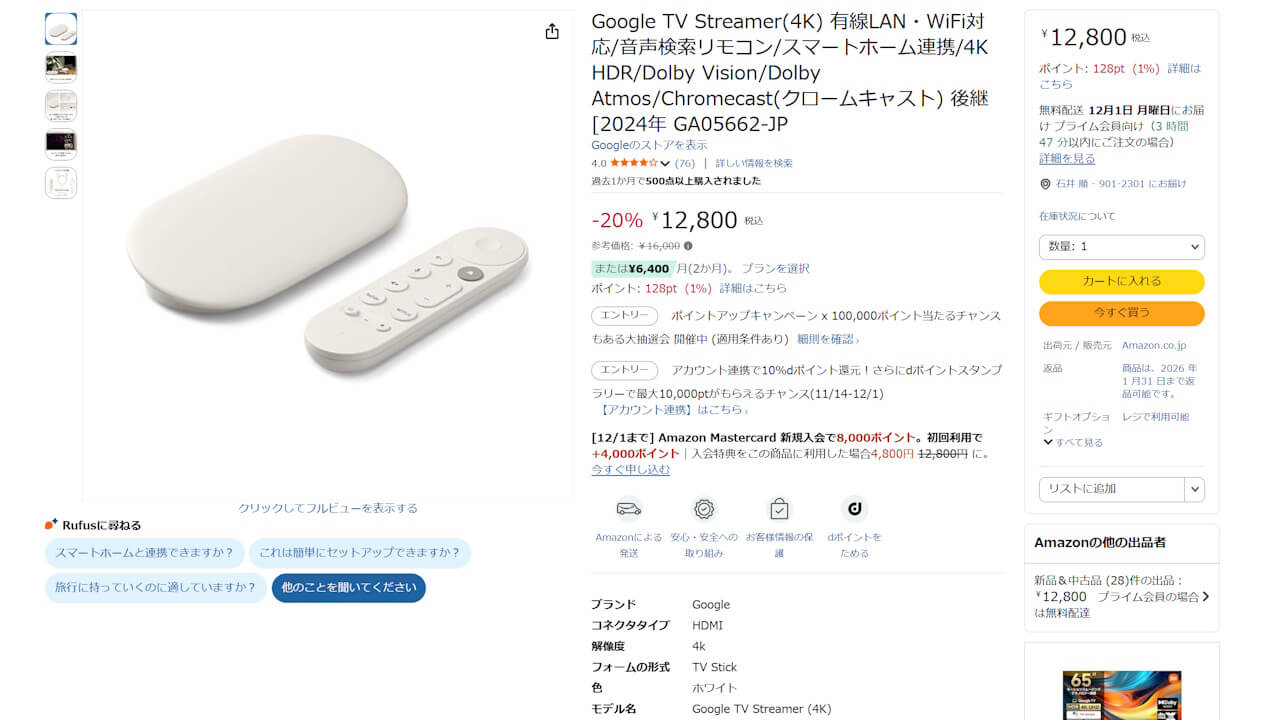Click the 今すぐ買う button
1280x720 pixels.
(x=1121, y=313)
